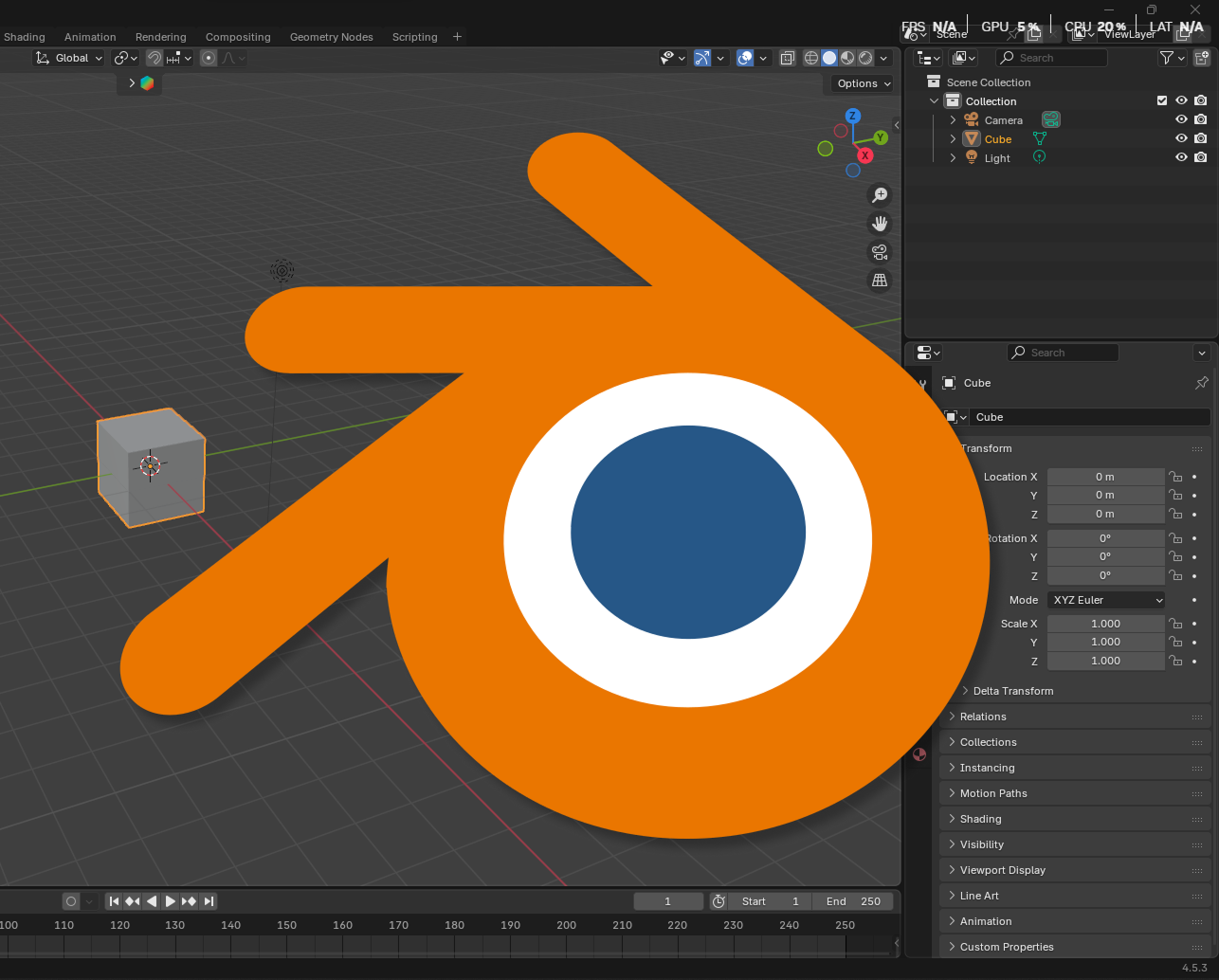This screenshot has height=980, width=1219.
Task: Open the XYZ Euler rotation mode dropdown
Action: tap(1106, 600)
